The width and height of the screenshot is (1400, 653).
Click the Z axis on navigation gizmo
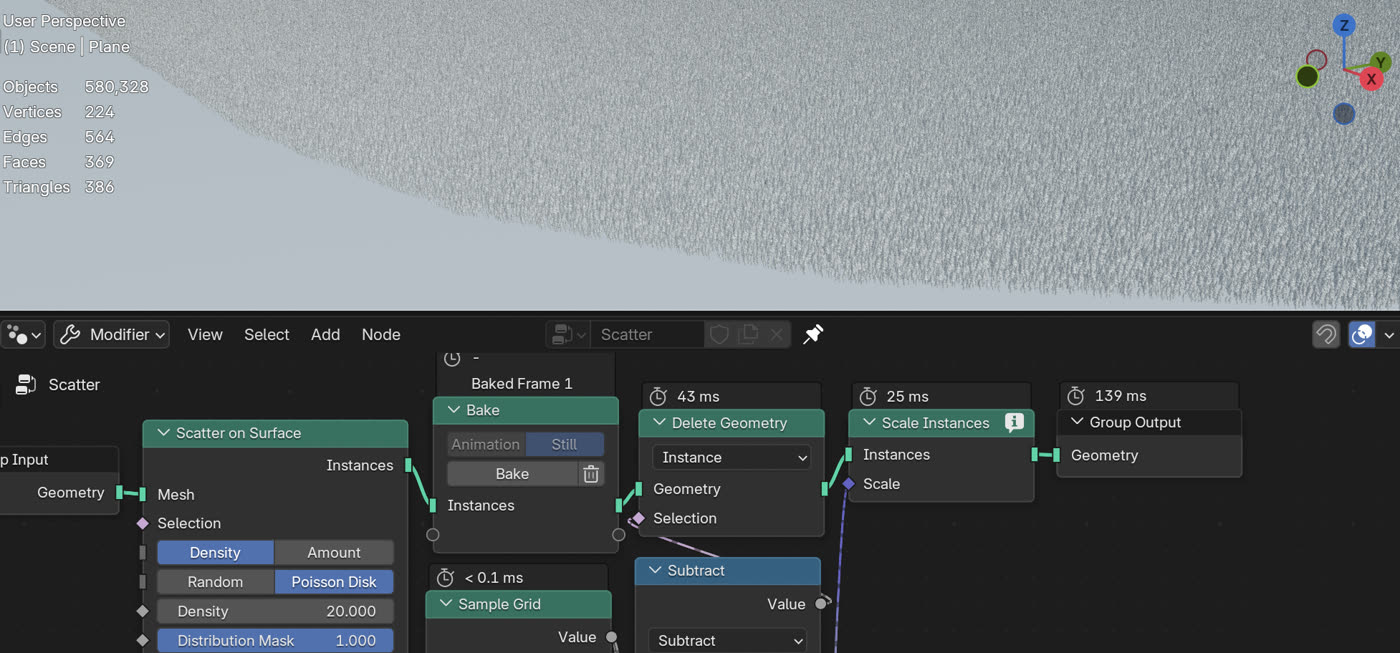(1344, 26)
